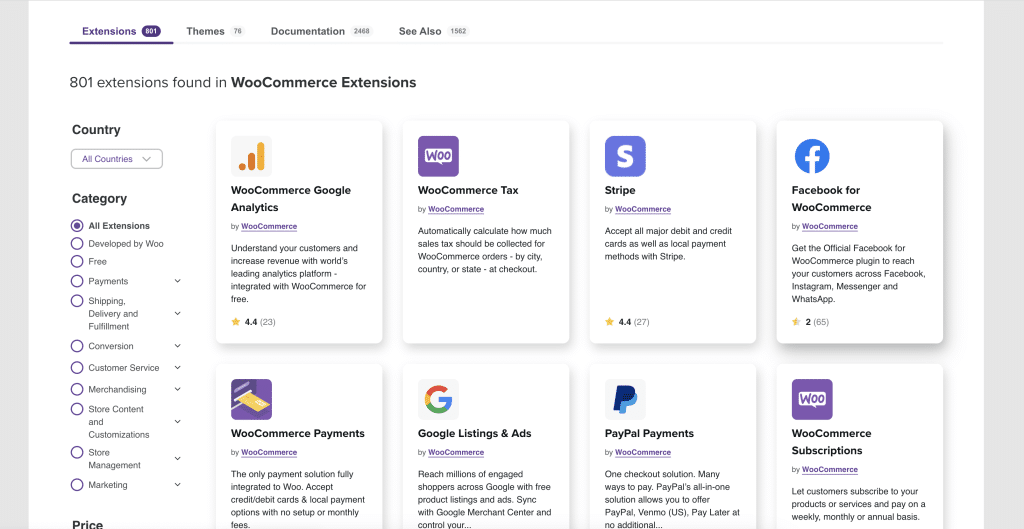Image resolution: width=1024 pixels, height=529 pixels.
Task: Click the 'Country' sidebar heading
Action: [96, 130]
